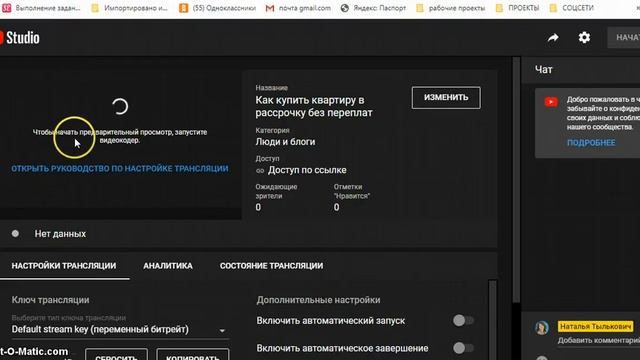Open Одноклассники bookmark in bookmarks bar
This screenshot has width=640, height=360.
(218, 8)
